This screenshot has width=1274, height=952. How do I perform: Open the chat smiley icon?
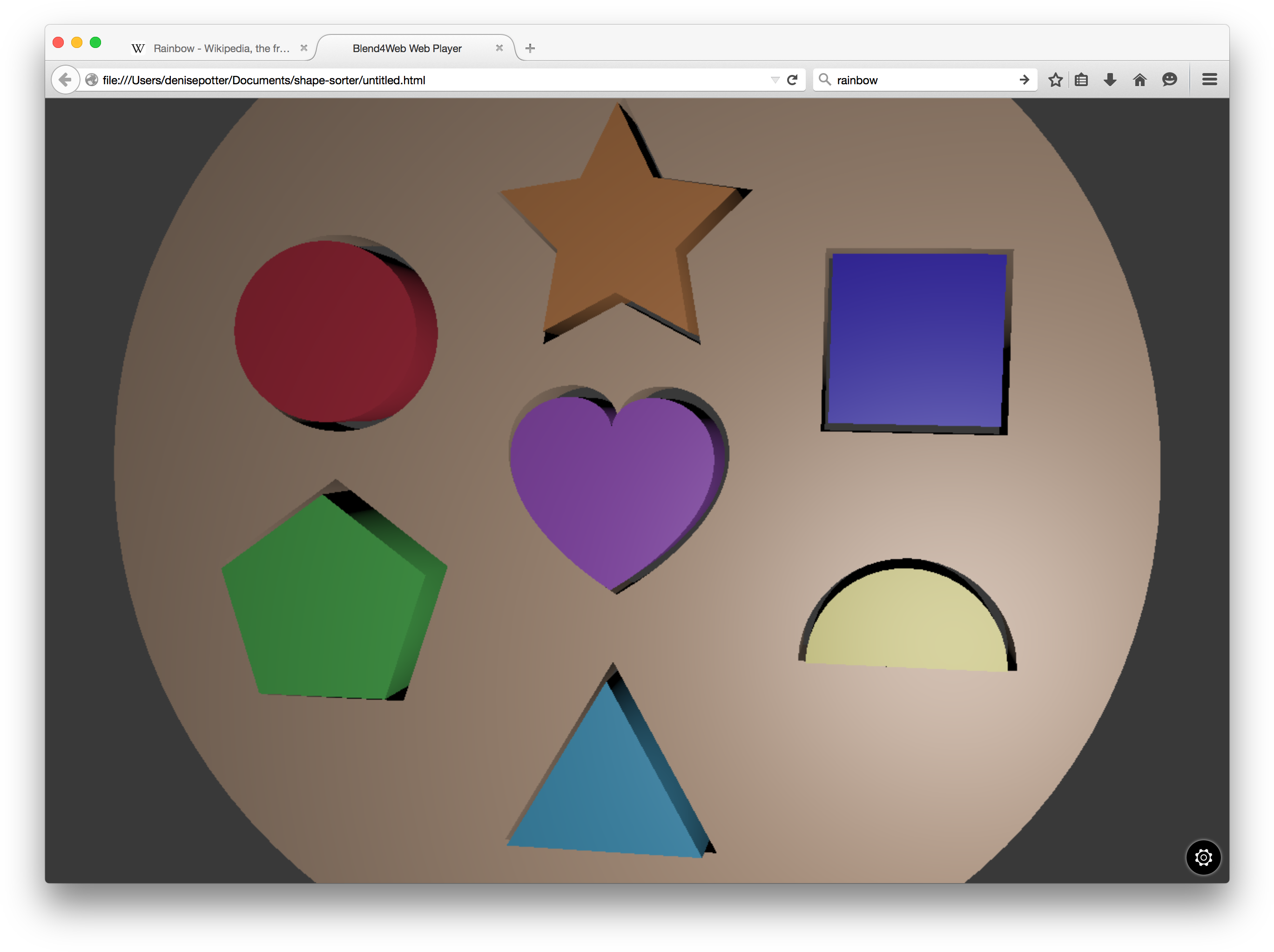tap(1169, 80)
